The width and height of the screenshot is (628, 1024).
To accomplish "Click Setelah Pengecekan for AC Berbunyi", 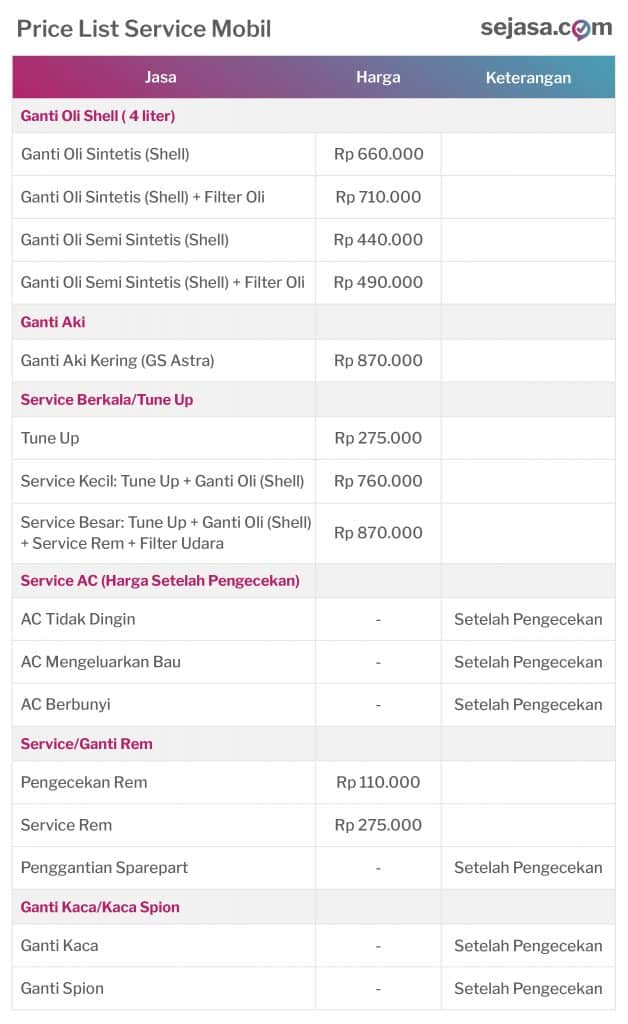I will [x=528, y=704].
